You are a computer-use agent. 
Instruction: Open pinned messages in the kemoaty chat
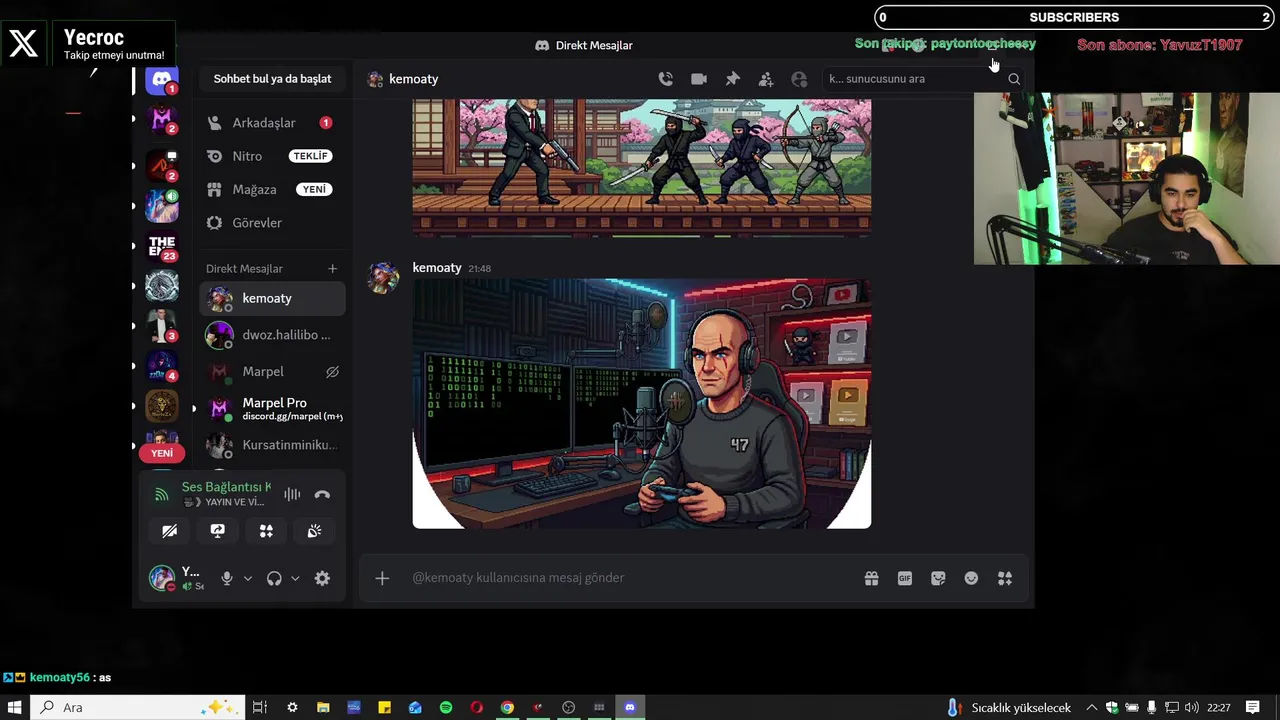[x=732, y=79]
